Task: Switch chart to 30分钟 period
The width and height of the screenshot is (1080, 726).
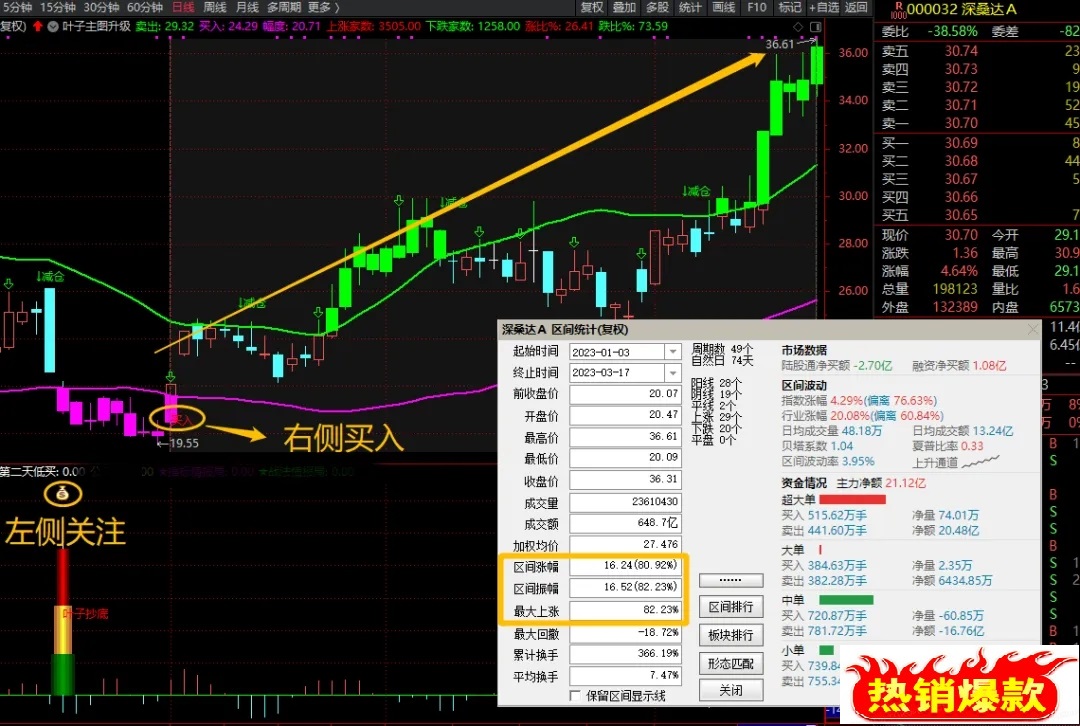Action: point(101,8)
